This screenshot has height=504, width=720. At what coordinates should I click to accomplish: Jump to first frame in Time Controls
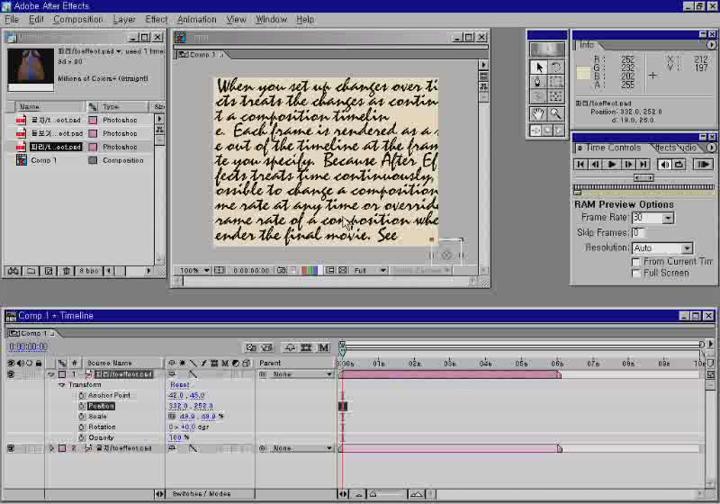pyautogui.click(x=580, y=164)
